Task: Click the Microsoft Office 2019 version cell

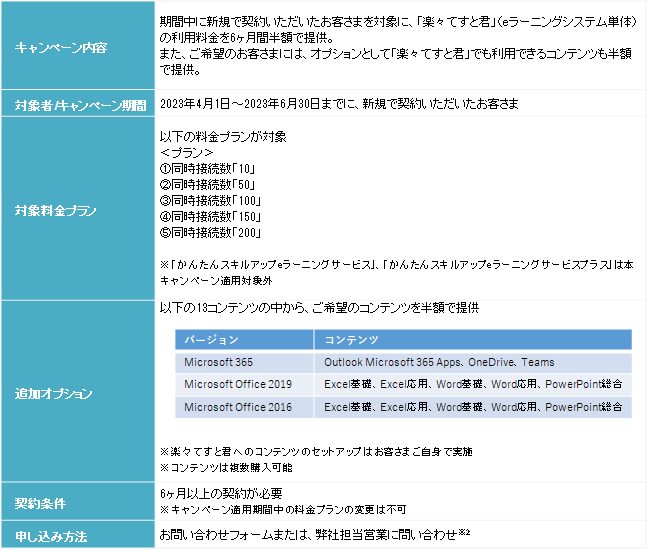Action: [244, 385]
